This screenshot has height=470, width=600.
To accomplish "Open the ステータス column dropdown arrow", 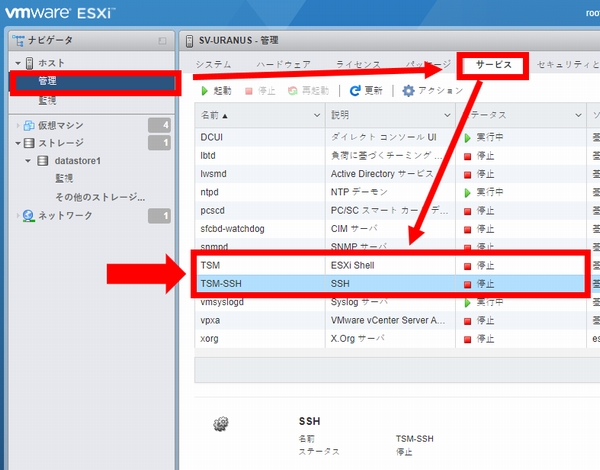I will [578, 115].
